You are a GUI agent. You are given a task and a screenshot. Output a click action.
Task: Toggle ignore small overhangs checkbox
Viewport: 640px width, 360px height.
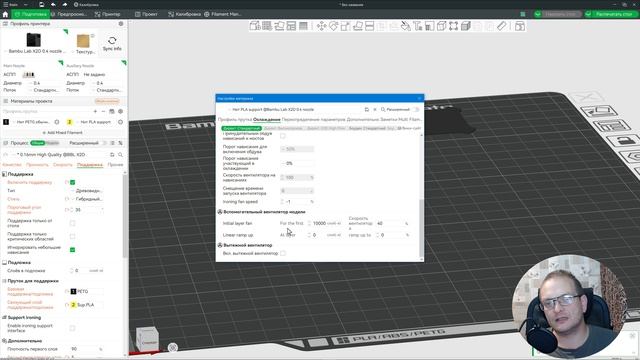point(73,250)
